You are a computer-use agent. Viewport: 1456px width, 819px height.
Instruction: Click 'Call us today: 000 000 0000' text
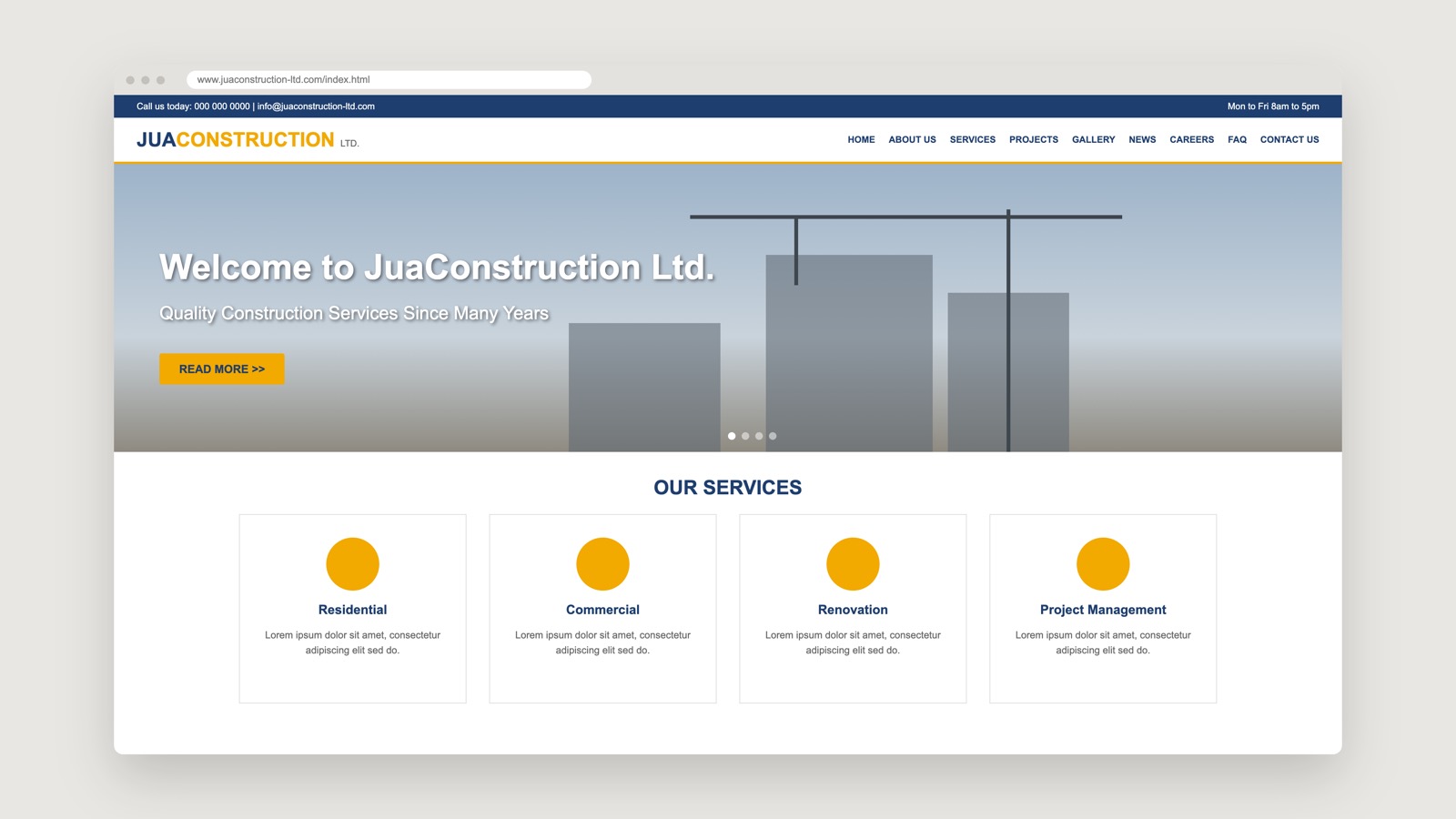193,106
